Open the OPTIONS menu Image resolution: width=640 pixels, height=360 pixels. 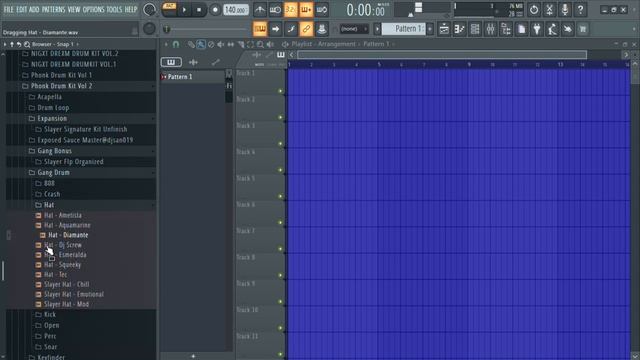click(93, 9)
